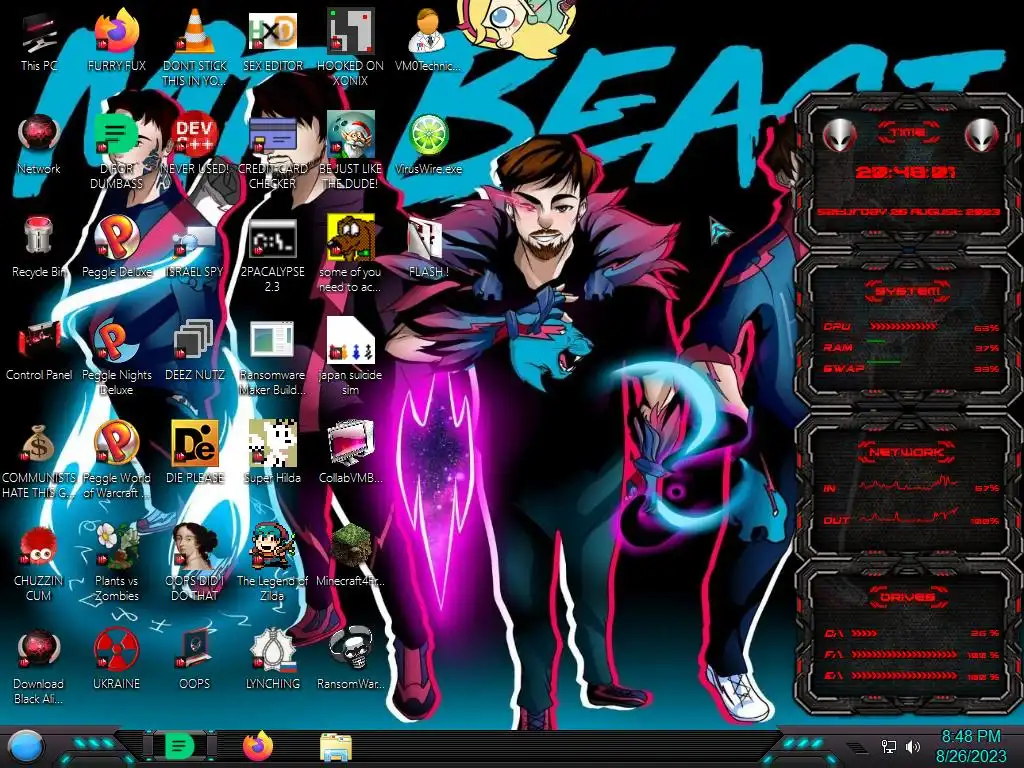Open the taskbar clock showing 8:48 PM

click(x=971, y=746)
